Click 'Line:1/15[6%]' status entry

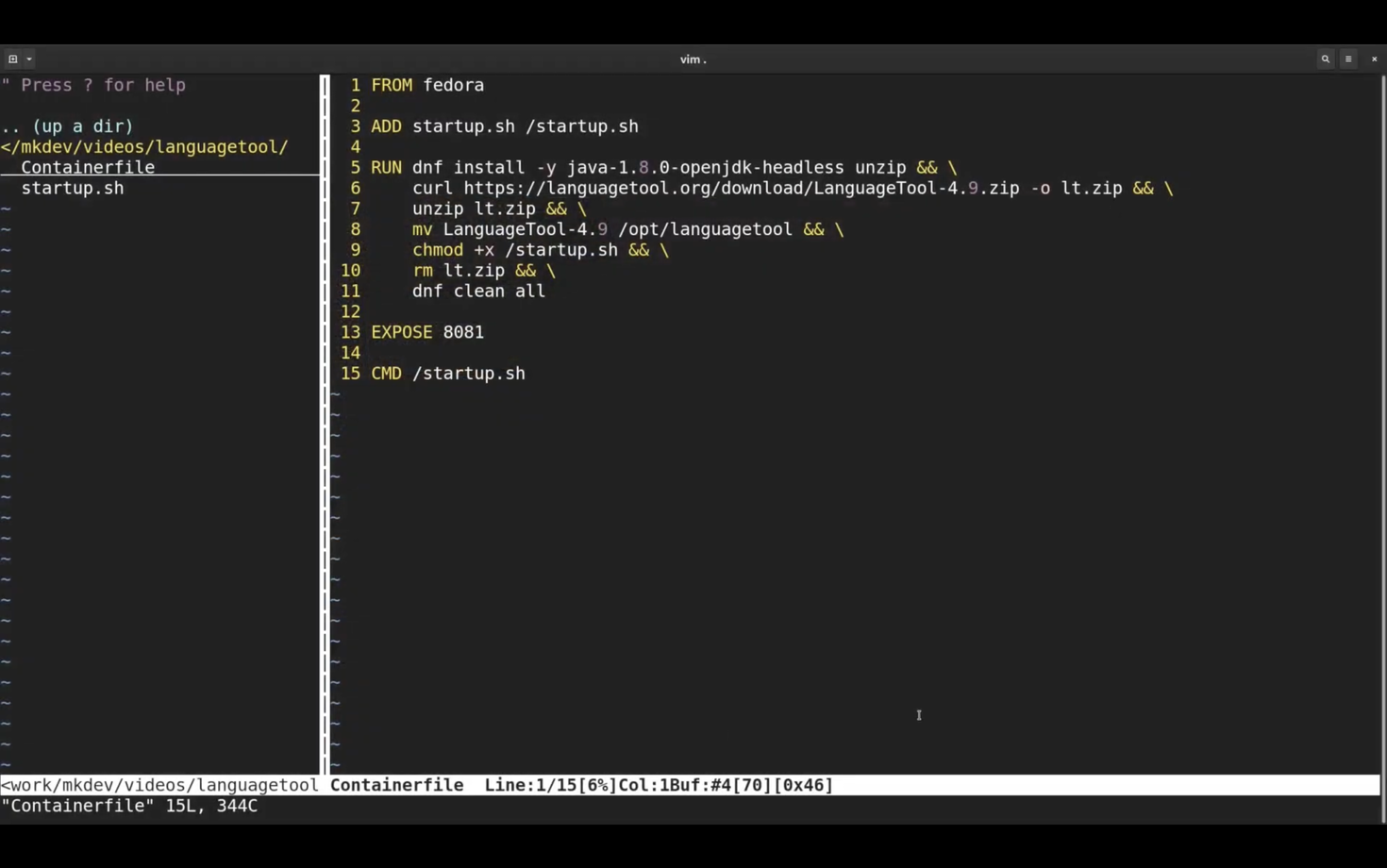pyautogui.click(x=550, y=785)
